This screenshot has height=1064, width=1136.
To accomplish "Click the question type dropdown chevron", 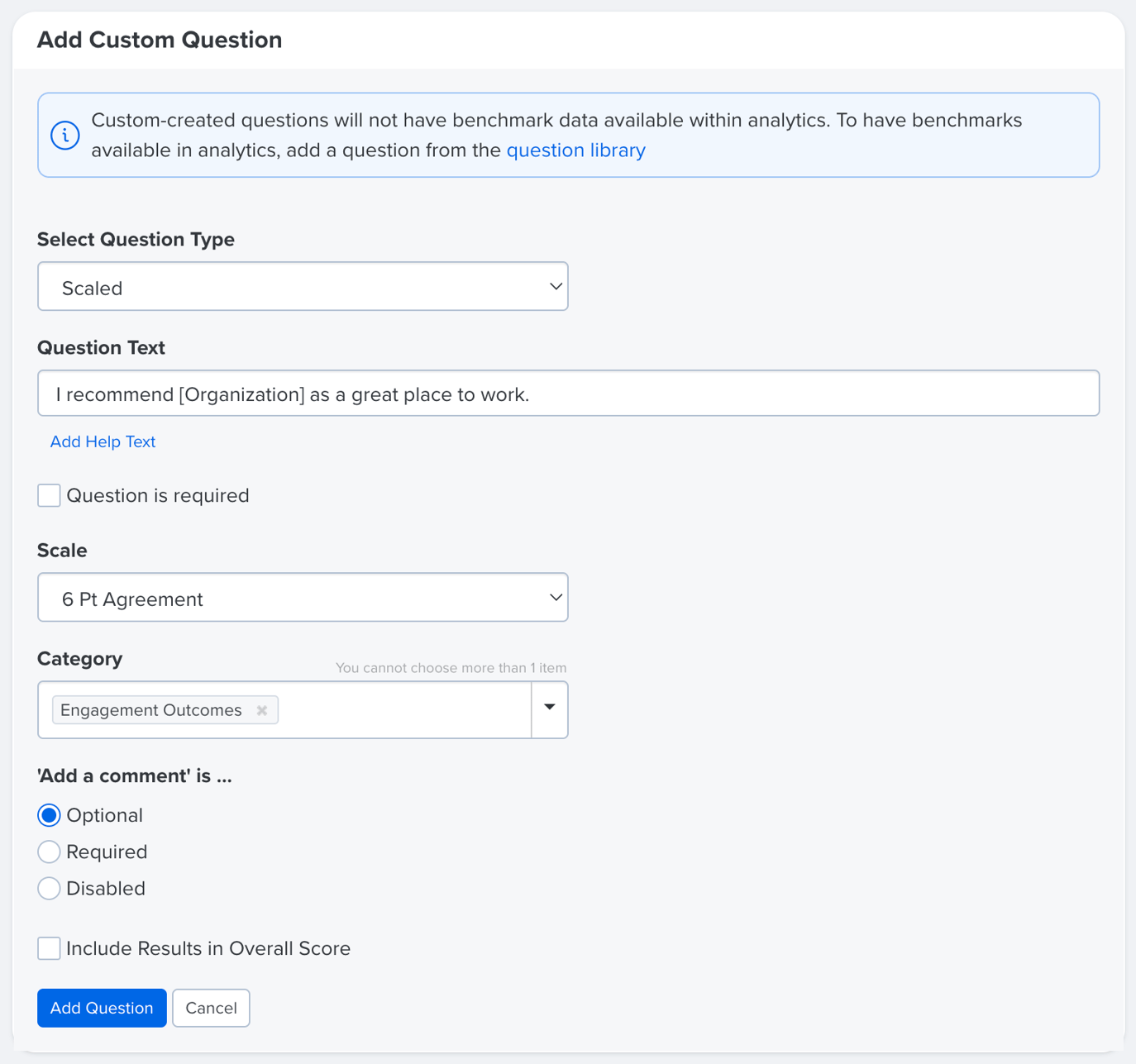I will coord(555,286).
